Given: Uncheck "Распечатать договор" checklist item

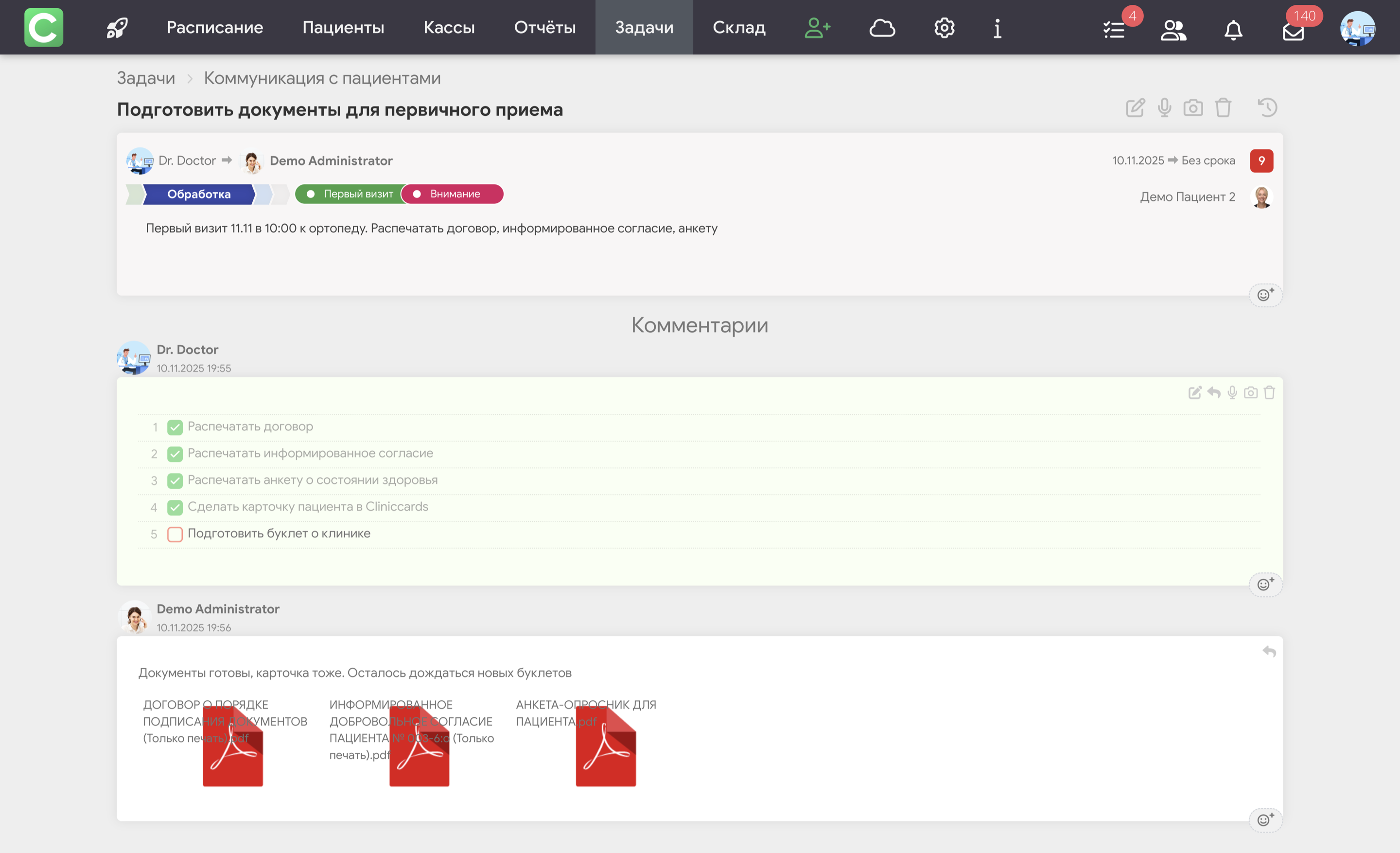Looking at the screenshot, I should [x=175, y=427].
